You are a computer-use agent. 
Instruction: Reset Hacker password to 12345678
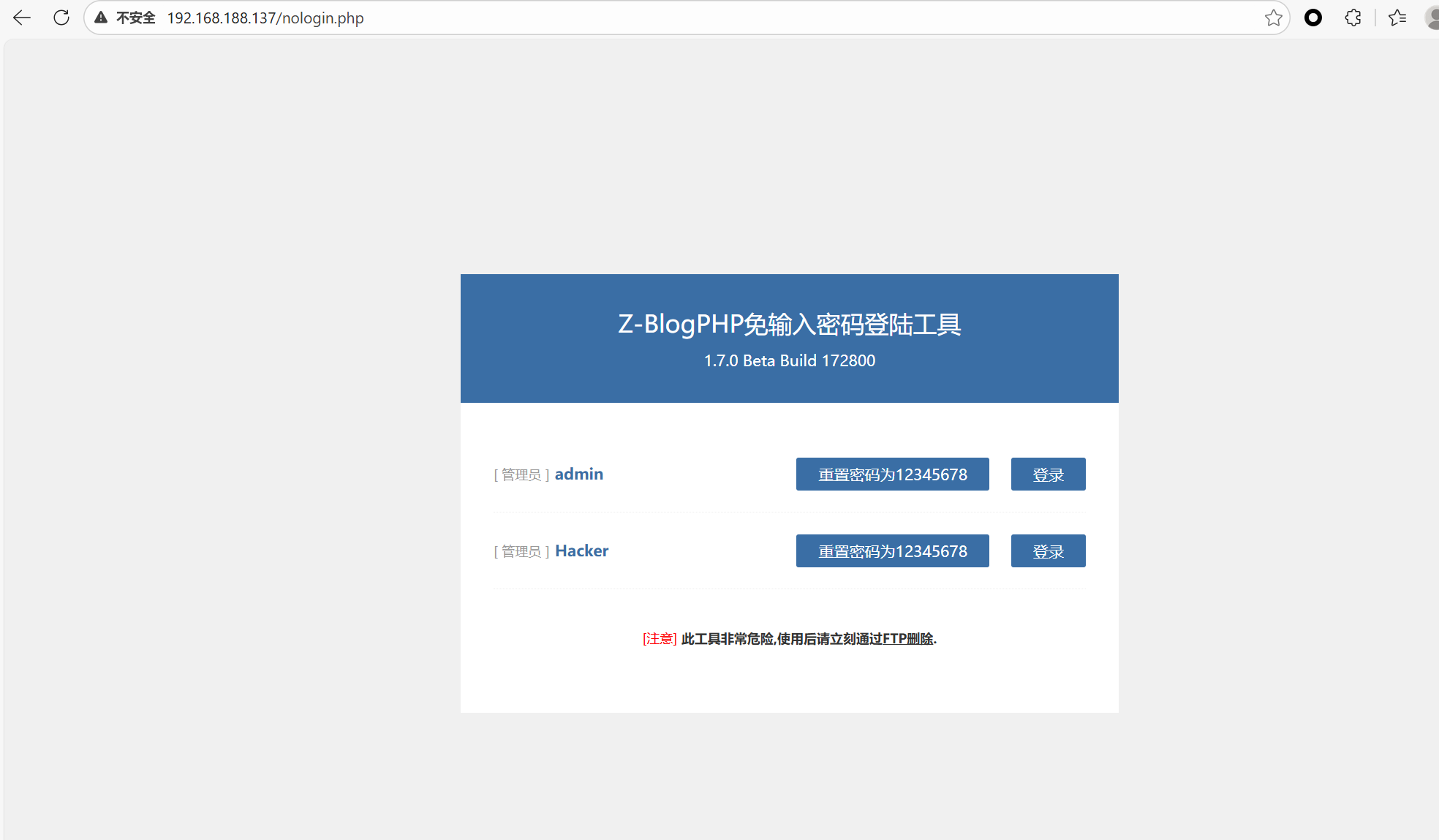tap(892, 551)
